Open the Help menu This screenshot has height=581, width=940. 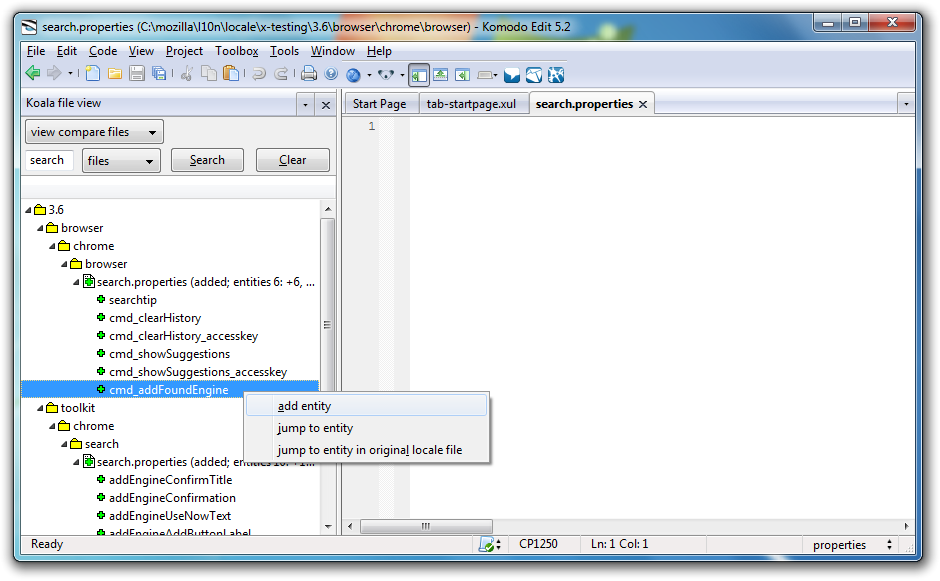click(x=379, y=51)
